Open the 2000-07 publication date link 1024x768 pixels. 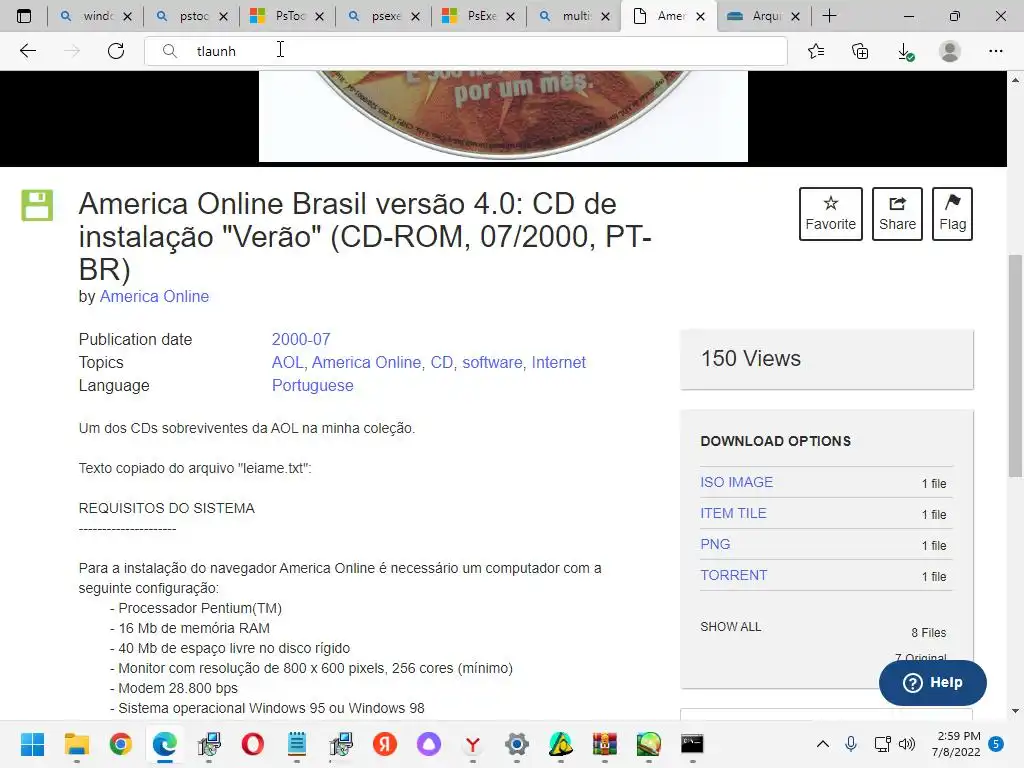coord(301,340)
